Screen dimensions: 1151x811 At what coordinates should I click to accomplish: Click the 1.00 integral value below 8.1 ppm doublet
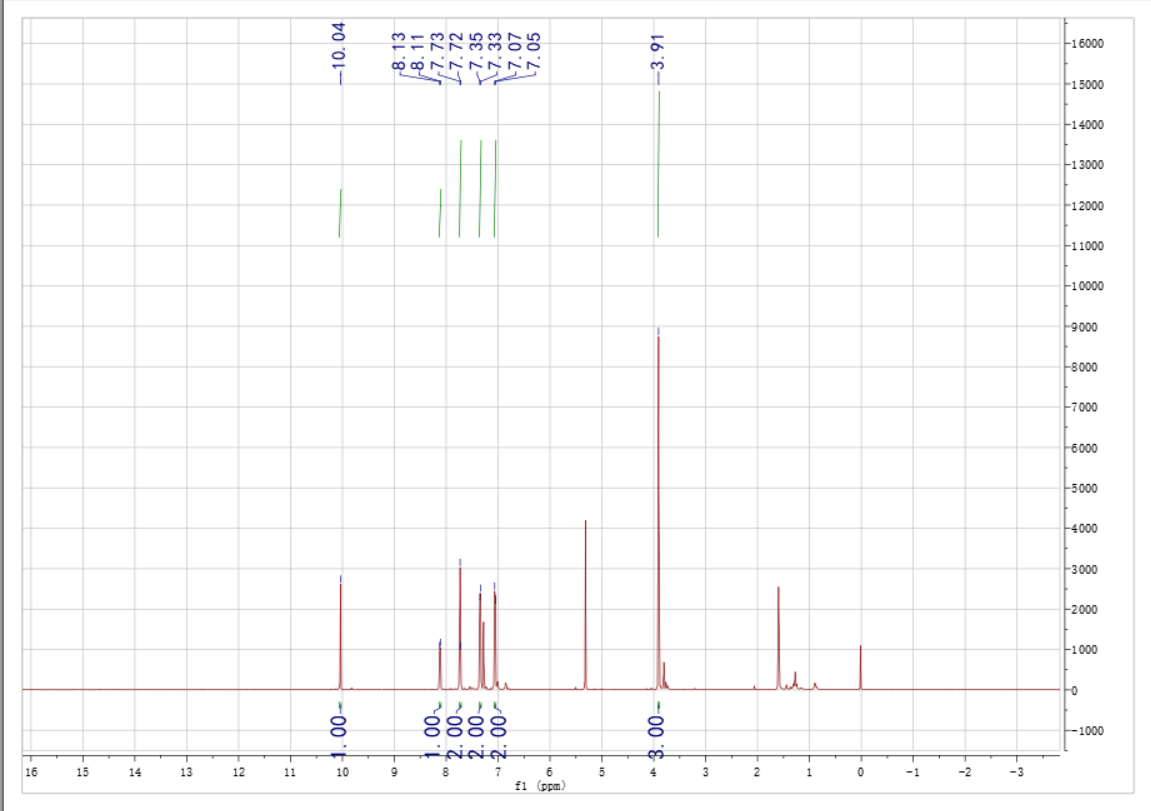pyautogui.click(x=432, y=736)
